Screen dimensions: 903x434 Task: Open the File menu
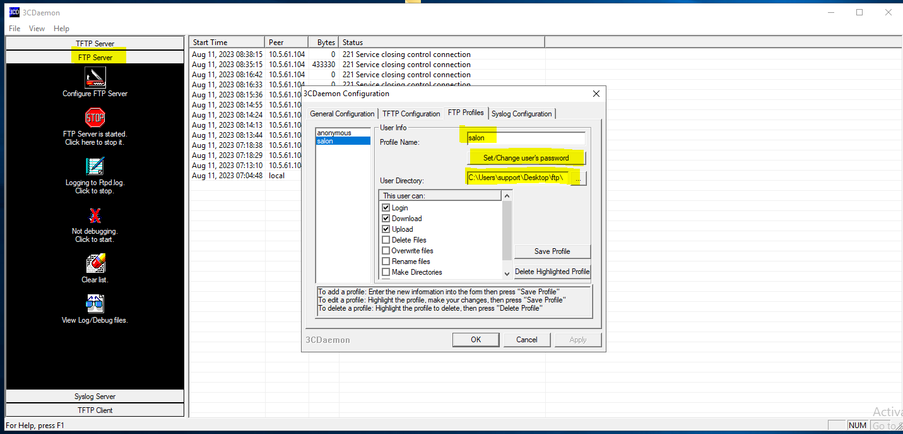tap(14, 28)
